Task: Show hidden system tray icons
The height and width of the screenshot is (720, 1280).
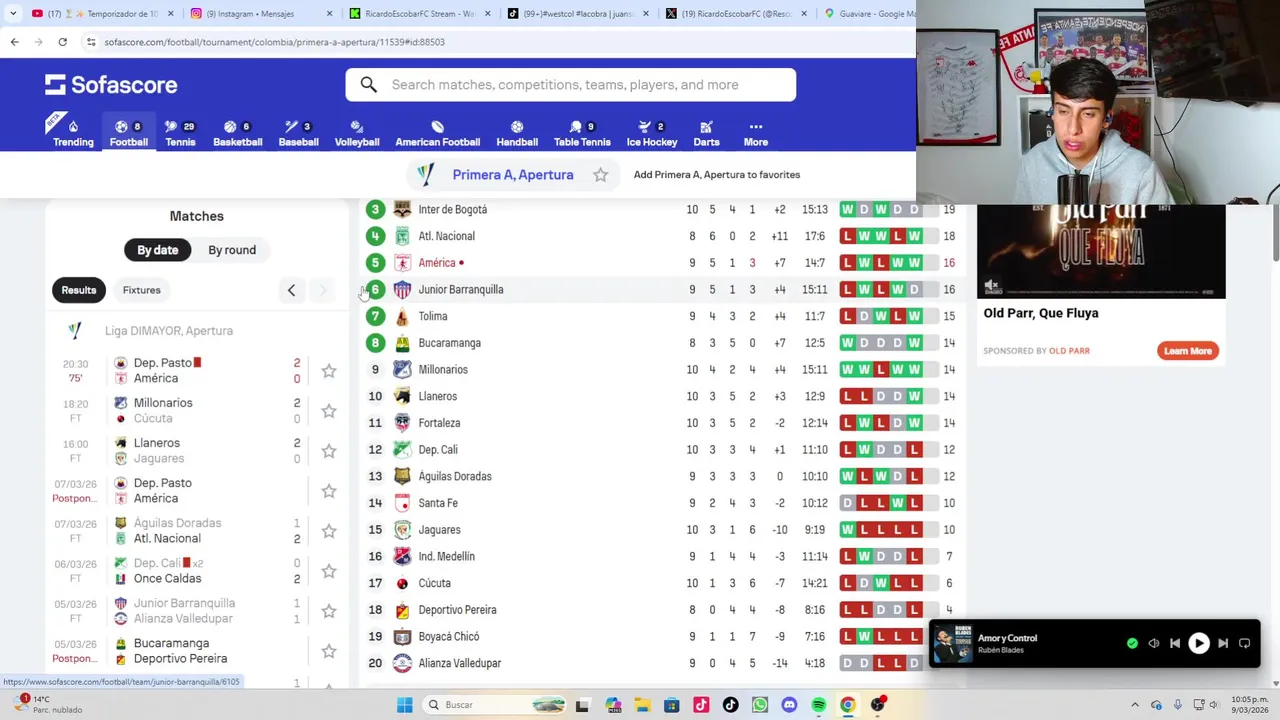Action: (x=1134, y=705)
